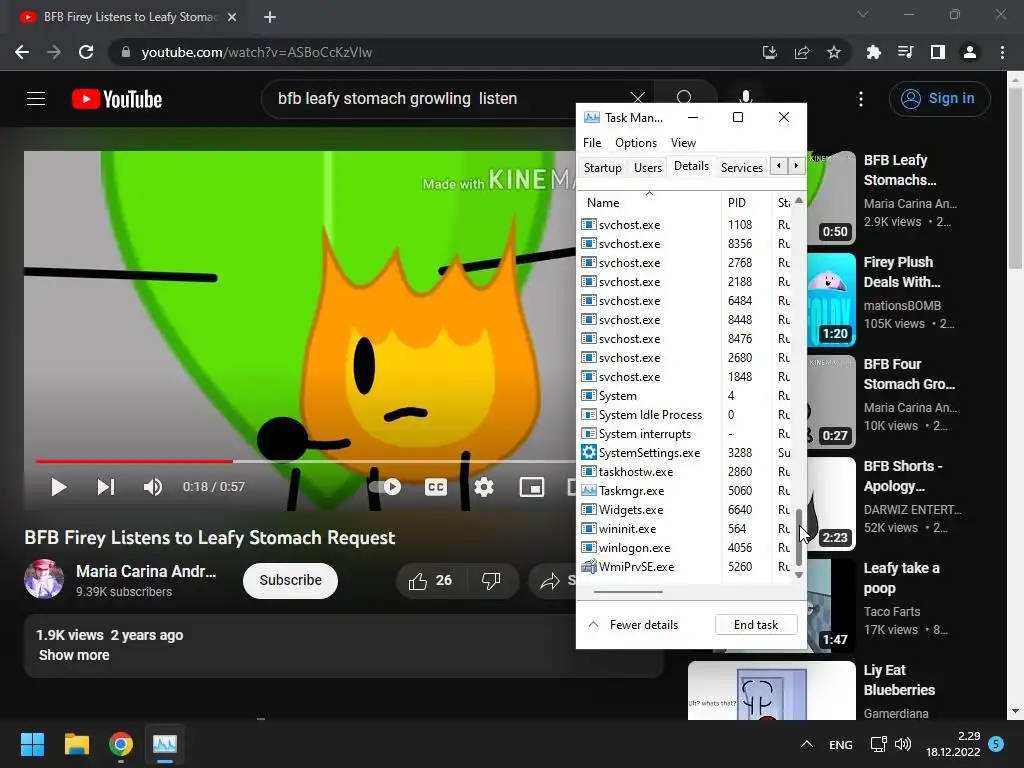Open Chrome media control icon
The image size is (1024, 768).
click(x=905, y=52)
